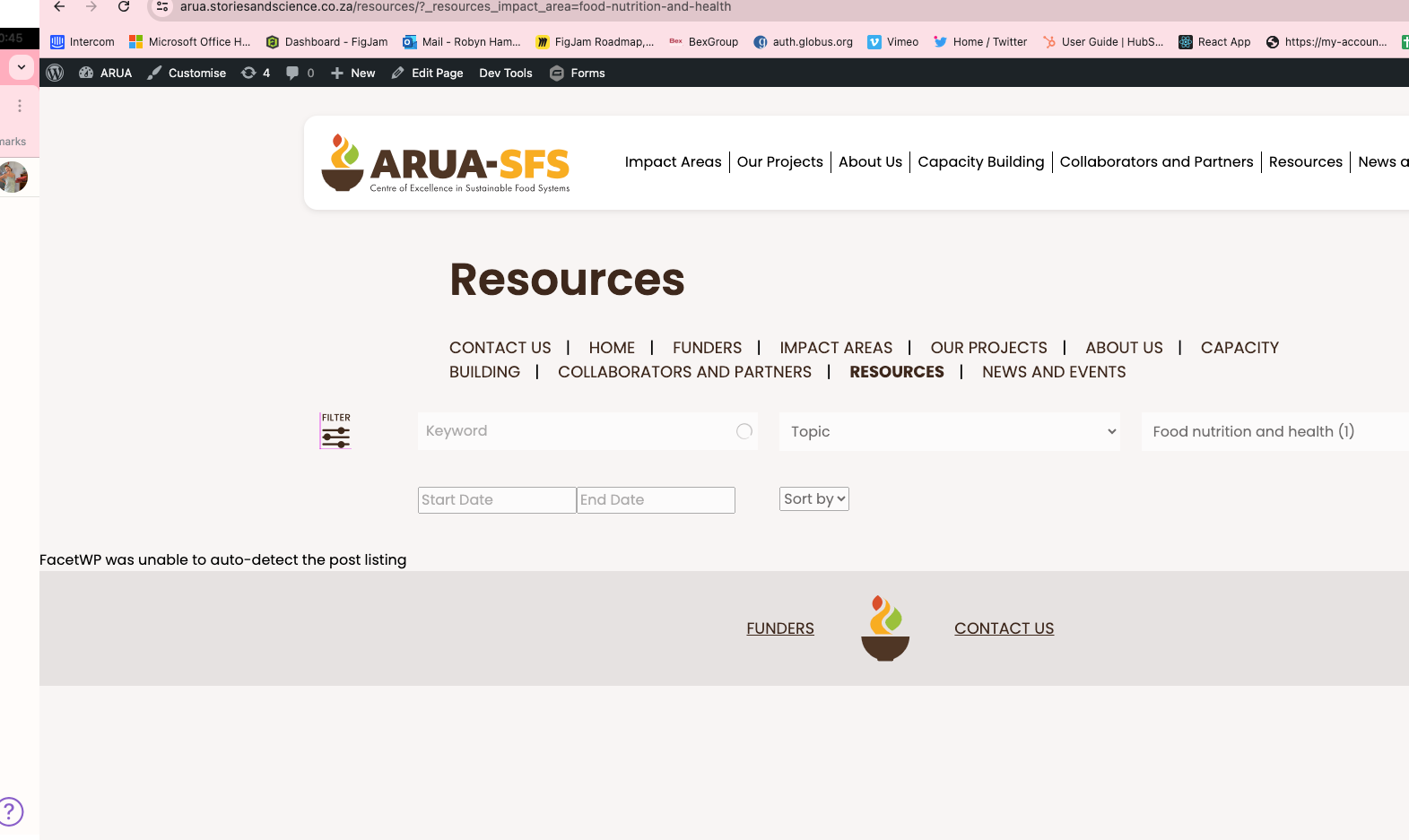Click the WordPress logo in admin bar
The image size is (1409, 840).
click(x=55, y=73)
